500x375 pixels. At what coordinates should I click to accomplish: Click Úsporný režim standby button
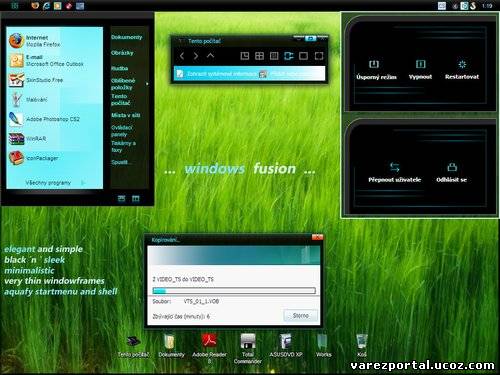pyautogui.click(x=376, y=70)
